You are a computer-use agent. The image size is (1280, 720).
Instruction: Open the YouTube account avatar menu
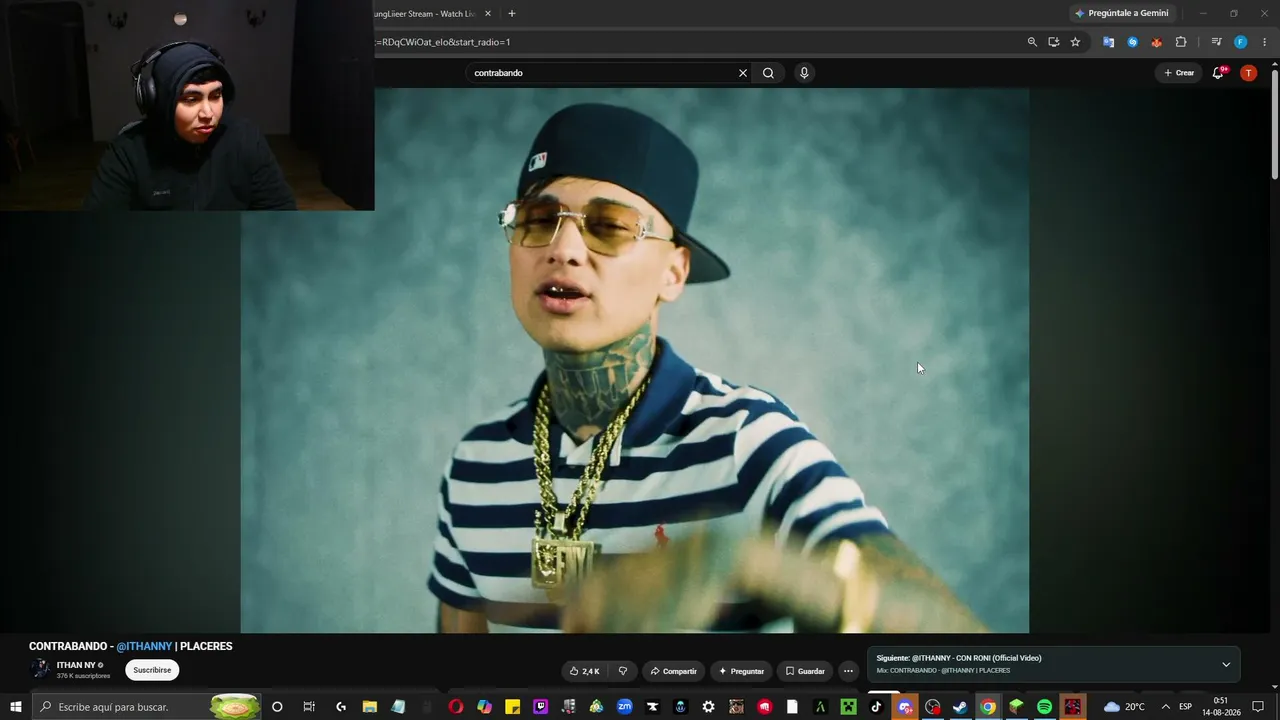pyautogui.click(x=1248, y=73)
